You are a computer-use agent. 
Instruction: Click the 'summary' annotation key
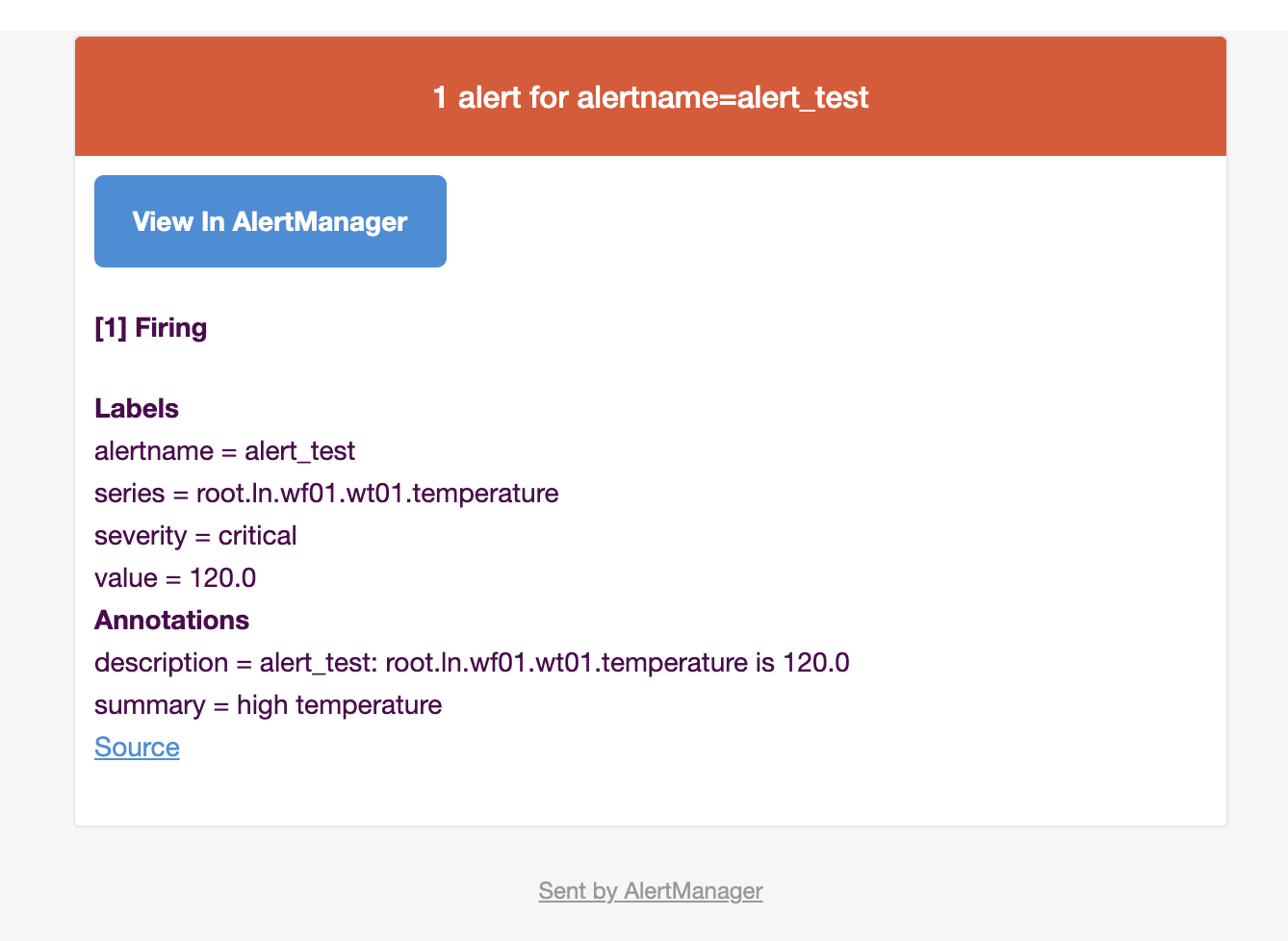click(x=149, y=705)
